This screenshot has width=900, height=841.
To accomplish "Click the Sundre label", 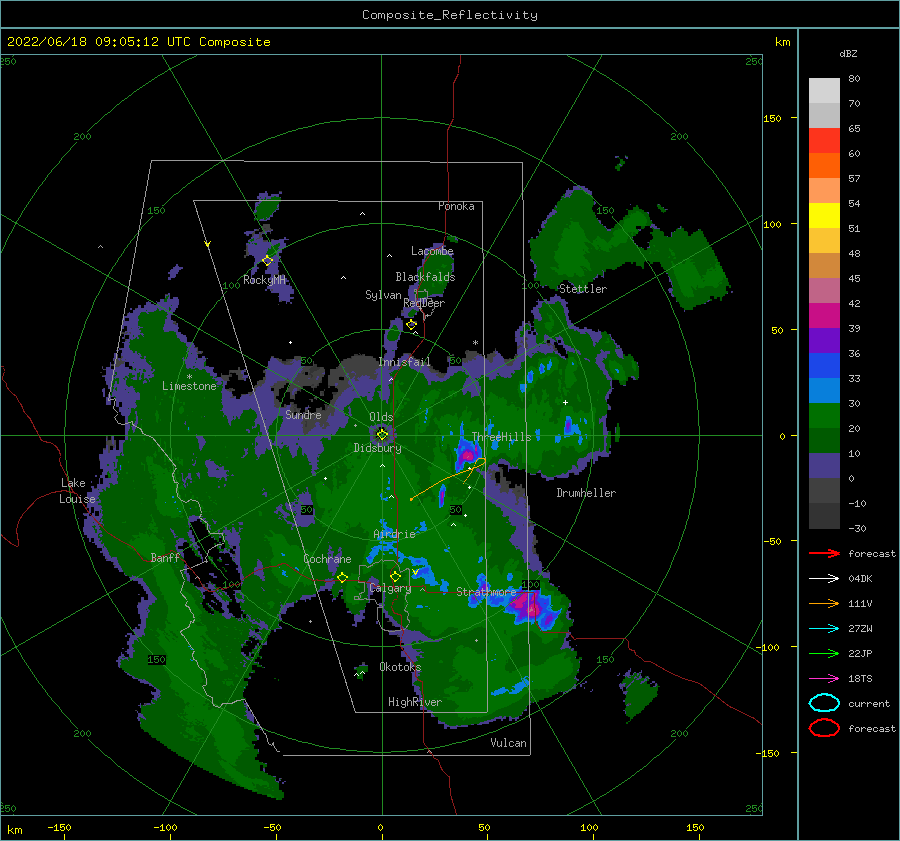I will click(x=303, y=414).
